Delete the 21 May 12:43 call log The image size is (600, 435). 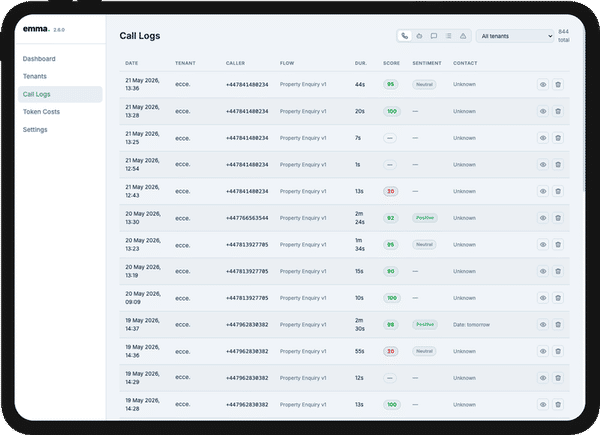(558, 191)
